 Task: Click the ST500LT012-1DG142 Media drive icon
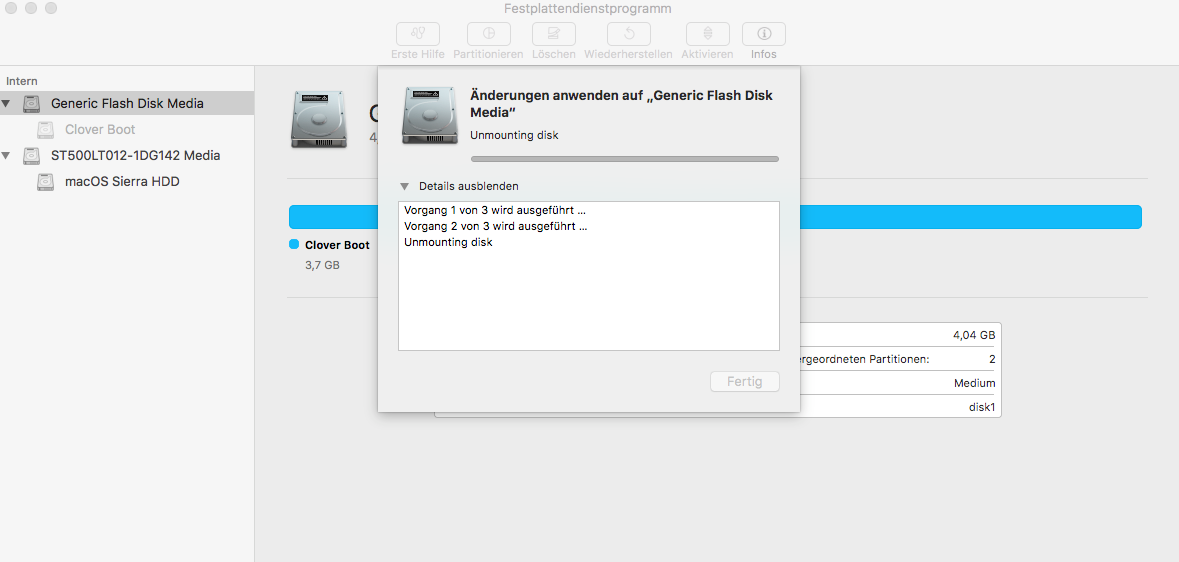32,156
